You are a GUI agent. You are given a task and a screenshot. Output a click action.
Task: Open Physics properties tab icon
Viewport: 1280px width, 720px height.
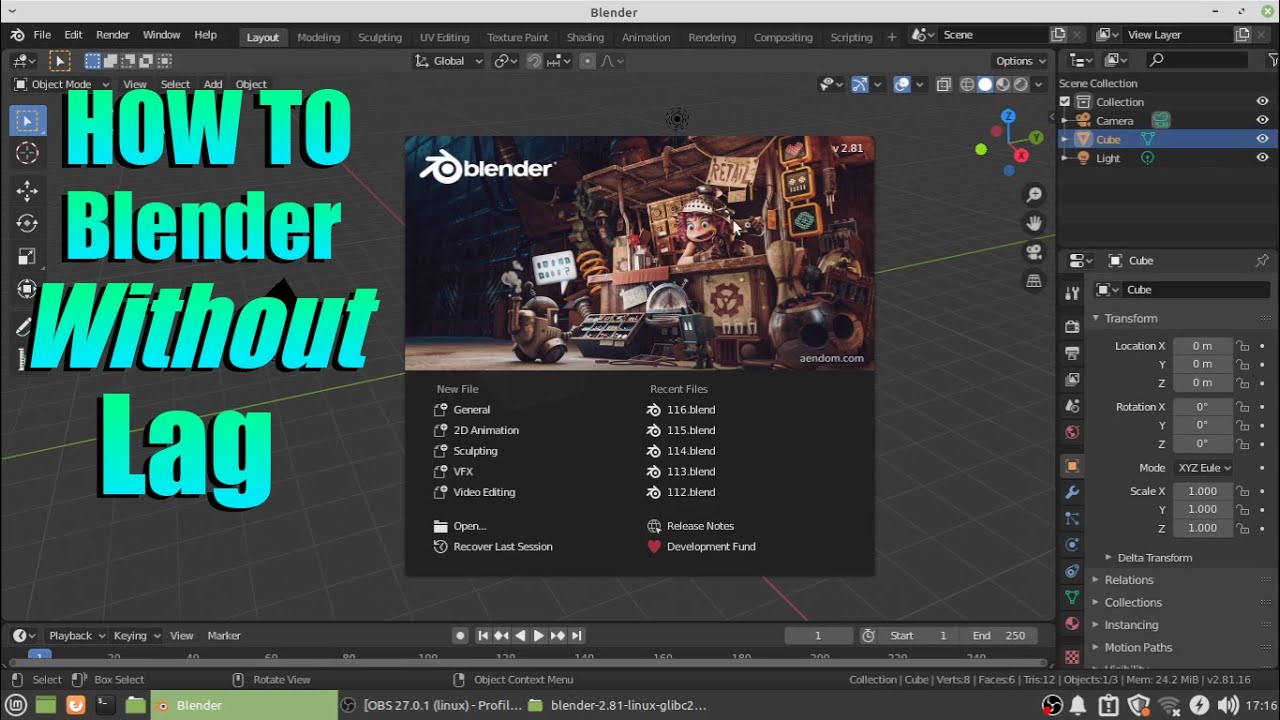(x=1072, y=545)
